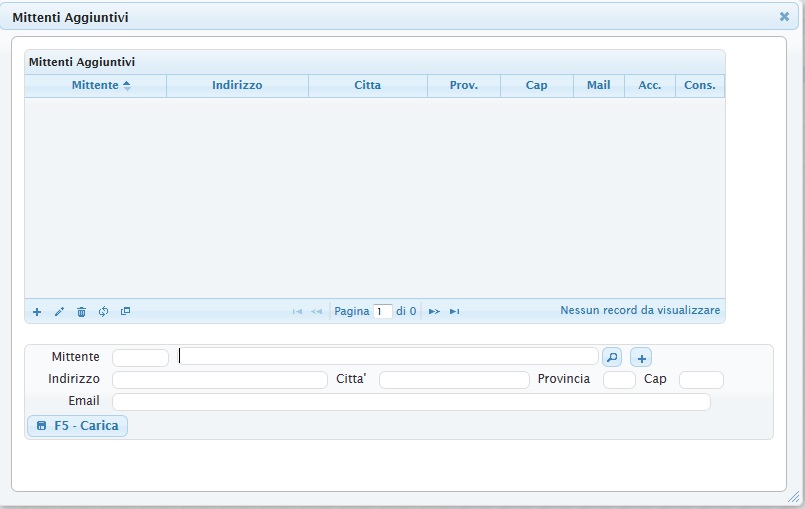Click the magnifier search icon next to Mittente
The width and height of the screenshot is (805, 509).
coord(612,357)
